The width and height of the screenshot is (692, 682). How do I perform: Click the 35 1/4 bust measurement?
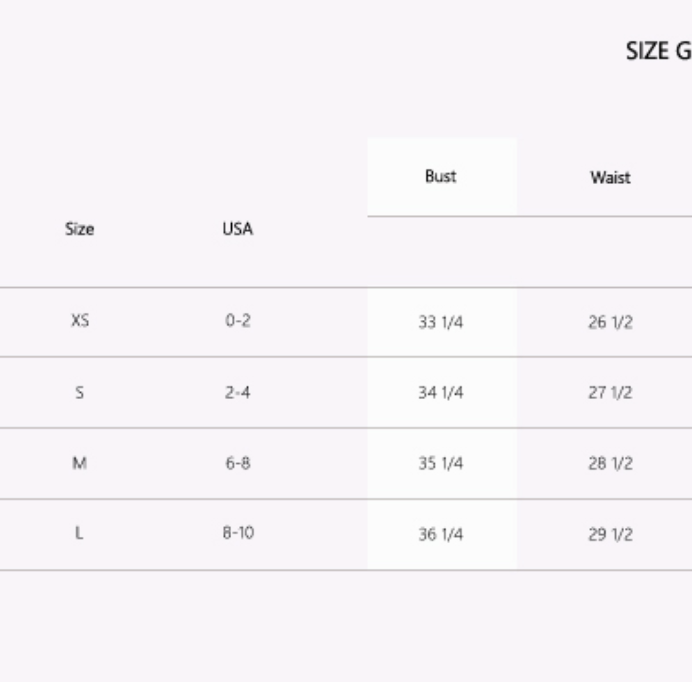(441, 463)
